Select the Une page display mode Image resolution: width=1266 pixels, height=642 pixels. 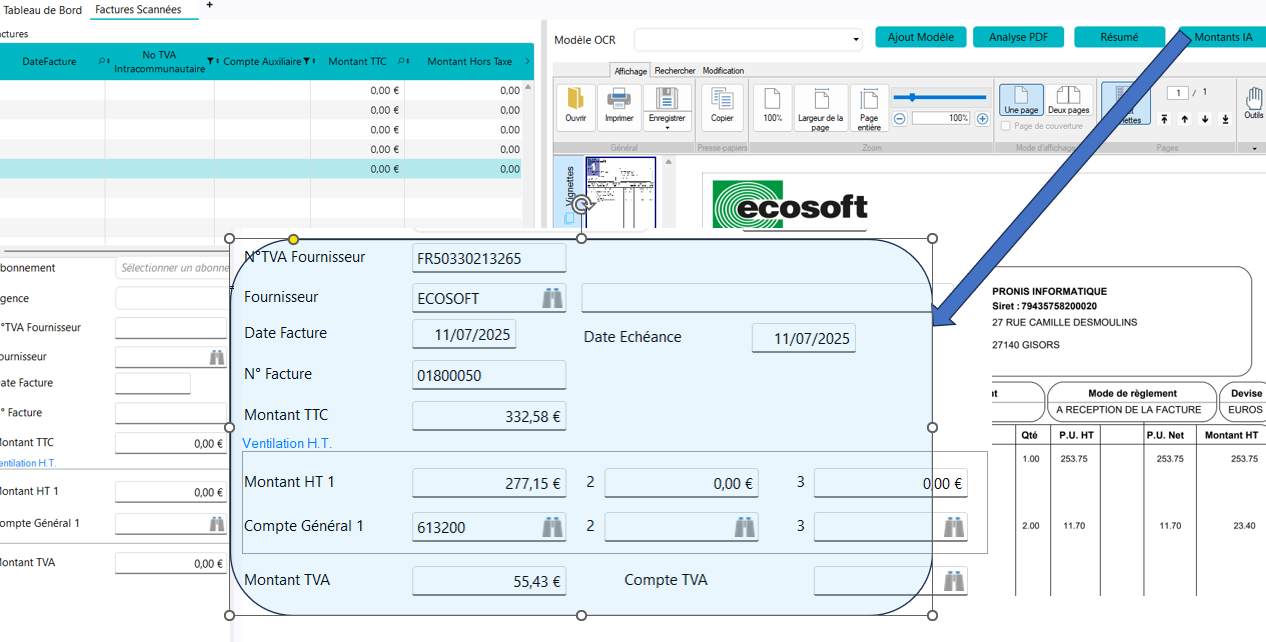[1021, 101]
